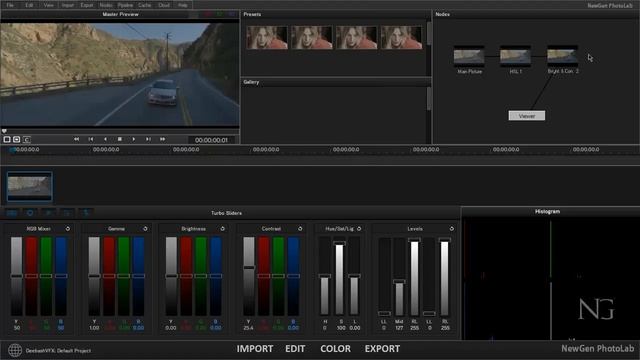Click the rewind playback button

(x=76, y=139)
